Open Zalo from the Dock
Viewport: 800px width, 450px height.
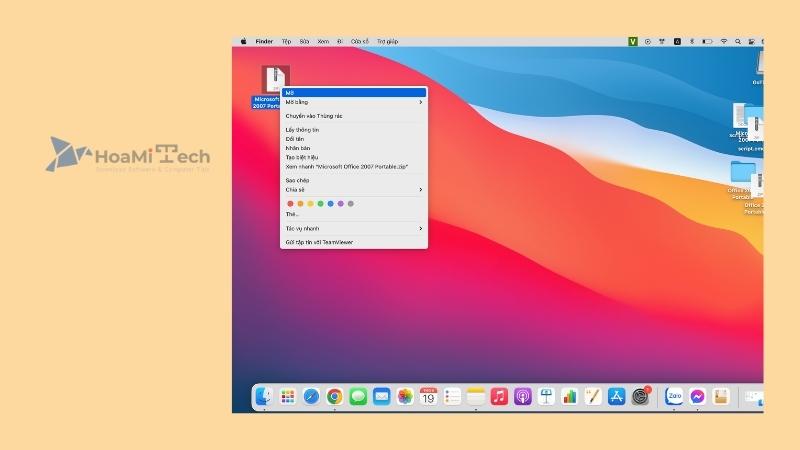[x=674, y=397]
